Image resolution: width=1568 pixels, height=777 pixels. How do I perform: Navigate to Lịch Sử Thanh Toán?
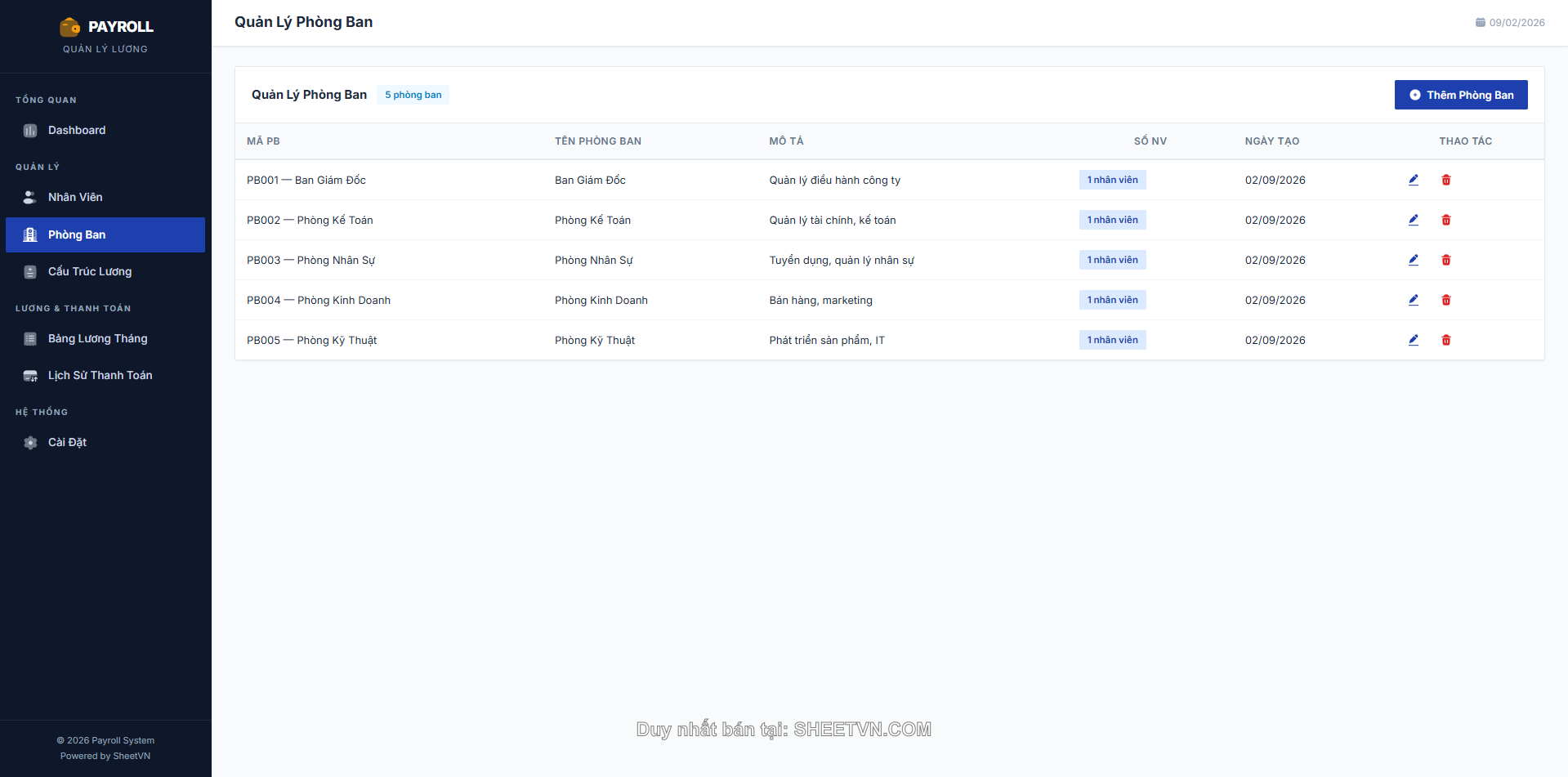pyautogui.click(x=100, y=376)
